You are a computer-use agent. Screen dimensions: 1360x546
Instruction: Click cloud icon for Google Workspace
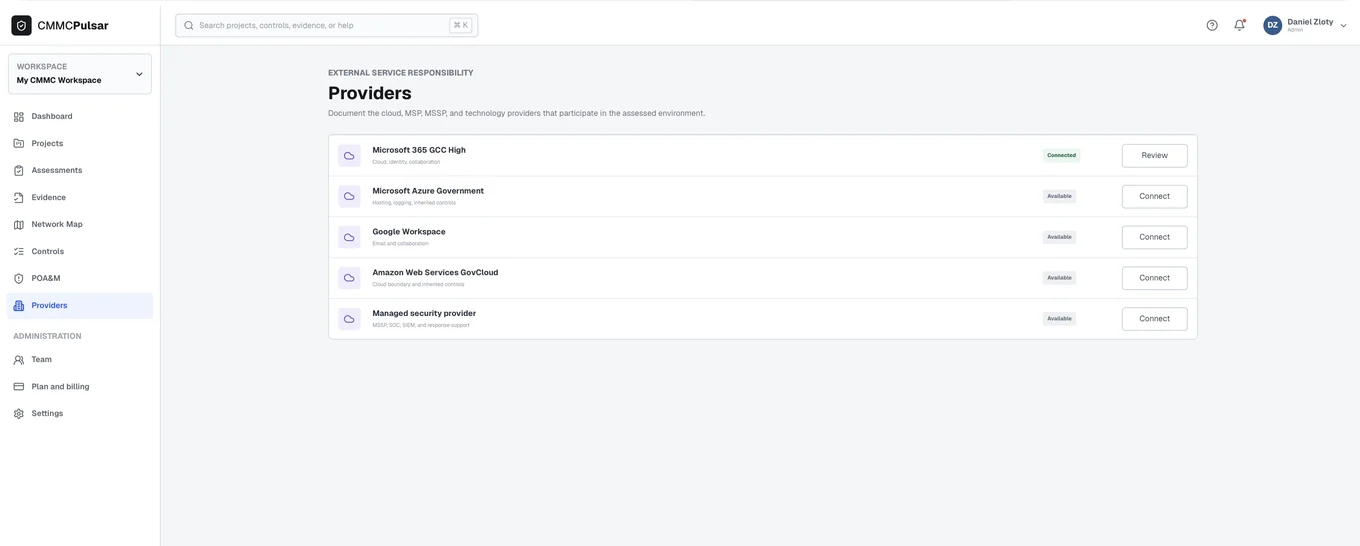[349, 238]
